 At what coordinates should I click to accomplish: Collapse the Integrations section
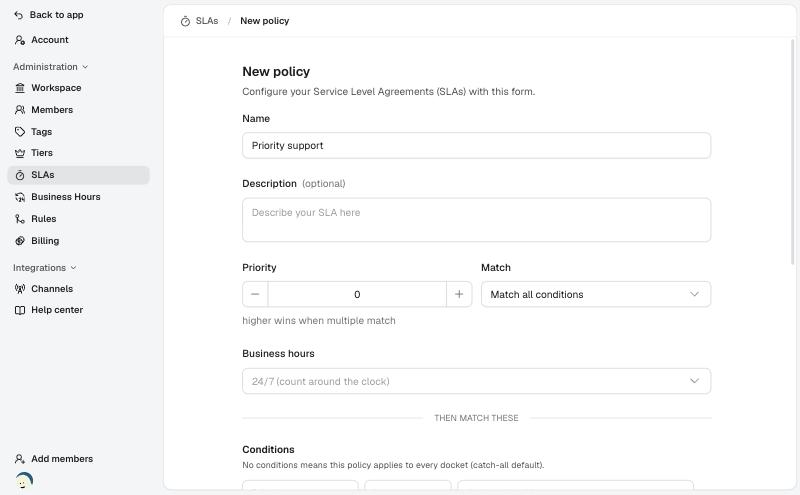click(x=44, y=268)
